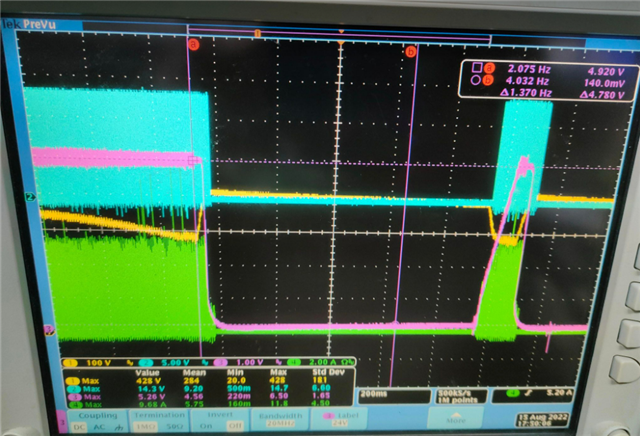This screenshot has width=640, height=436.
Task: Click cursor a frequency value 2.075 Hz
Action: click(529, 69)
